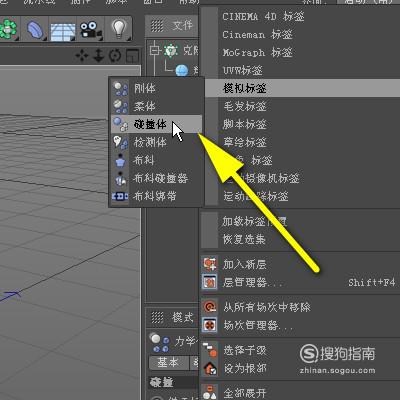
Task: Click 从所有场次中移除 icon
Action: pos(210,307)
